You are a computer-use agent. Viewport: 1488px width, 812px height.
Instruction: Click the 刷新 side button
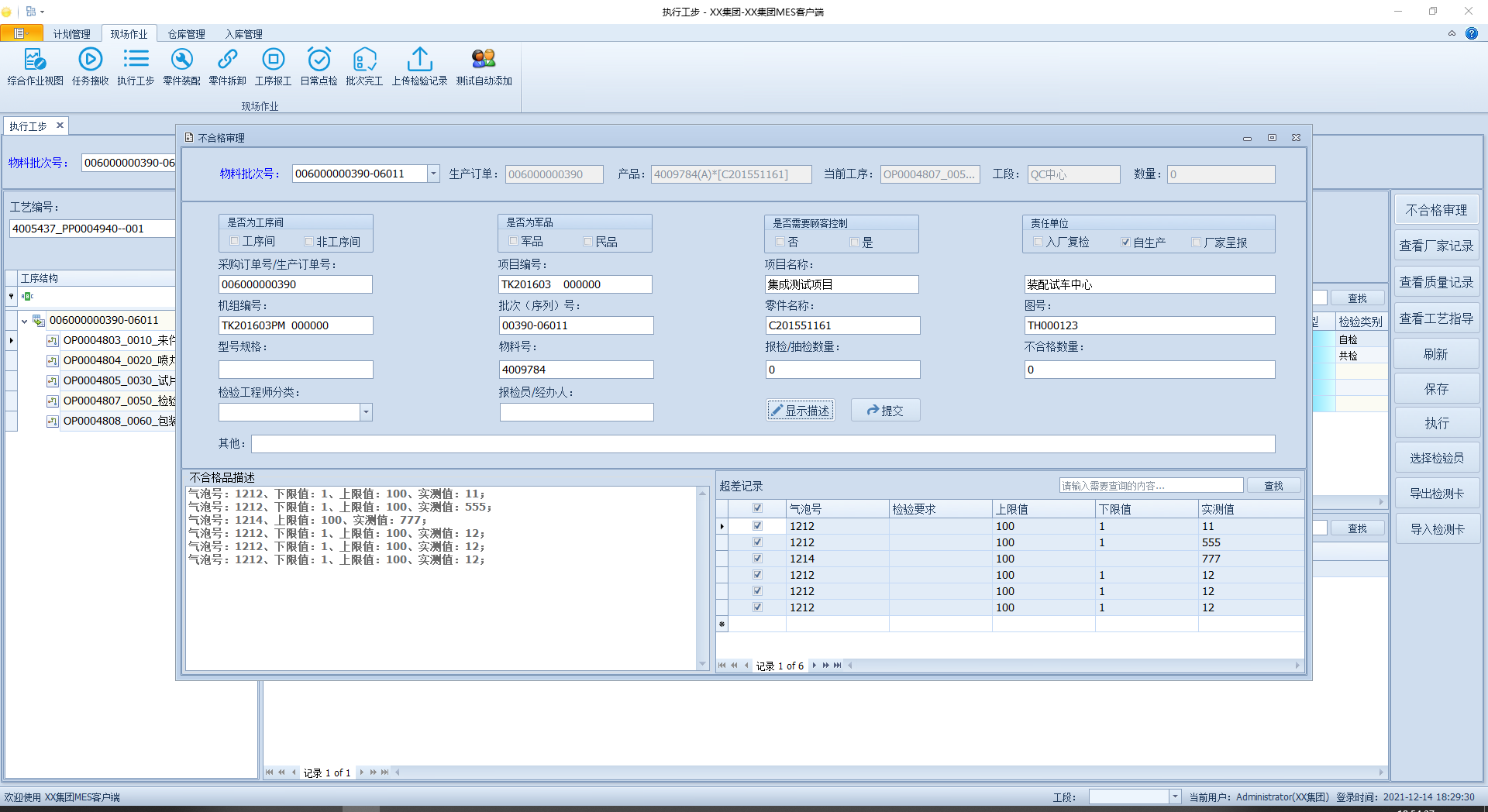click(1436, 354)
